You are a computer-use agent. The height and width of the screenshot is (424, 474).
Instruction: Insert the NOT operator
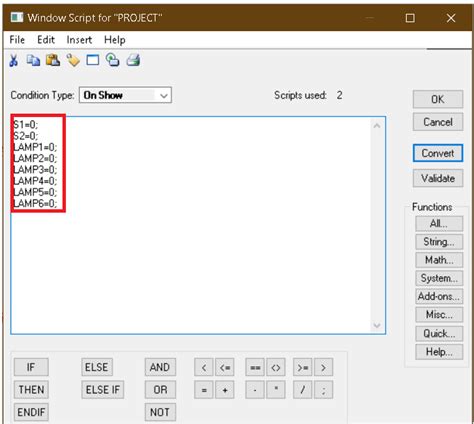pyautogui.click(x=160, y=412)
